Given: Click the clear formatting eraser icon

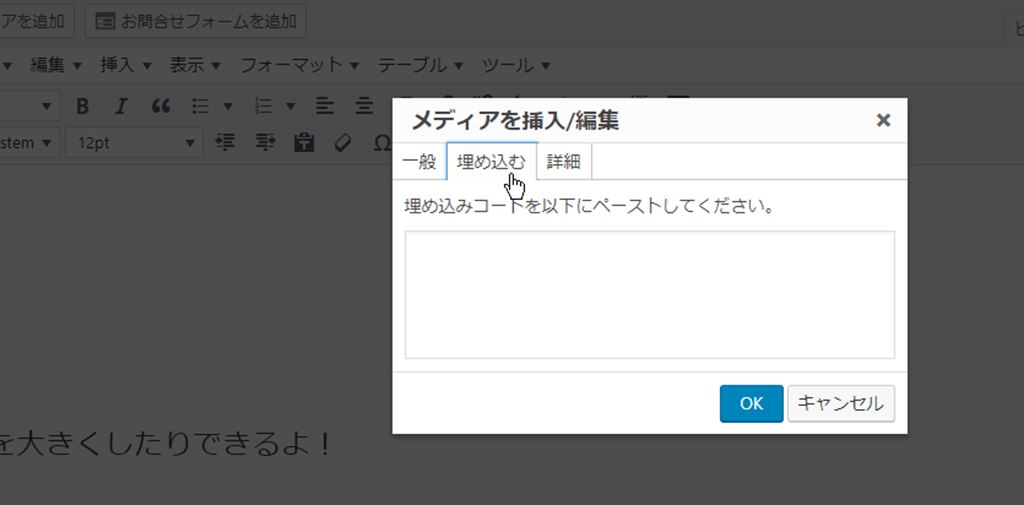Looking at the screenshot, I should 343,143.
